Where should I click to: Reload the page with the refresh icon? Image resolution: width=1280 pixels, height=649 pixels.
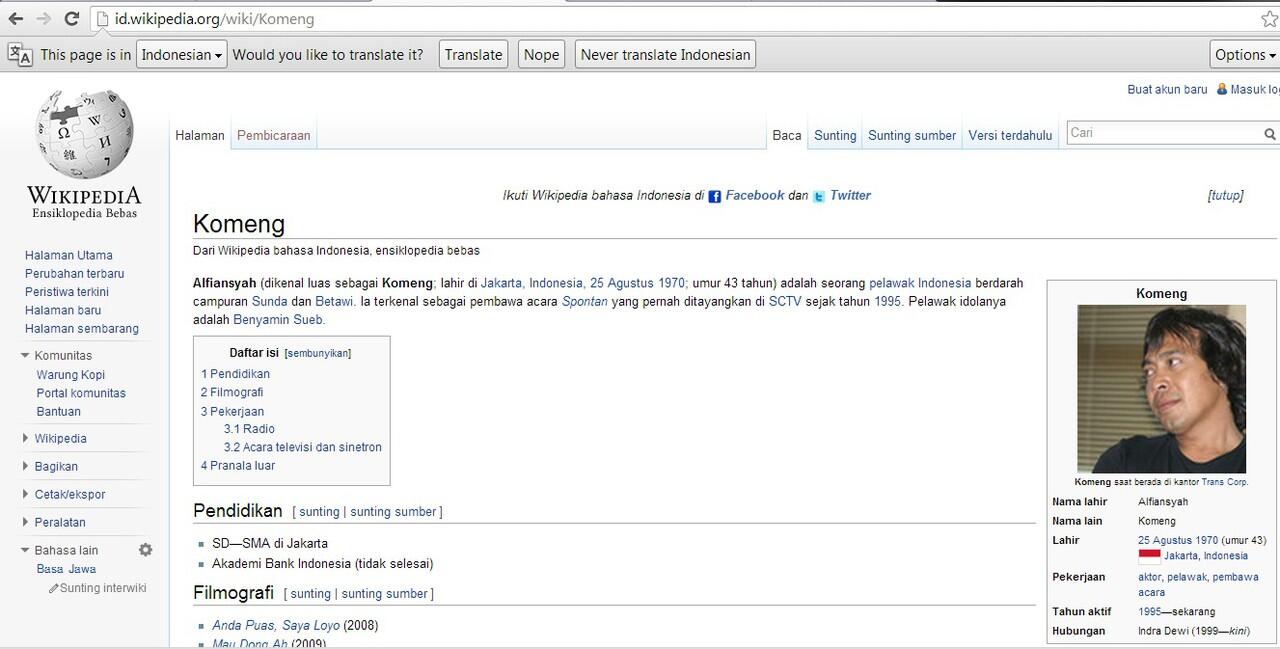point(72,19)
